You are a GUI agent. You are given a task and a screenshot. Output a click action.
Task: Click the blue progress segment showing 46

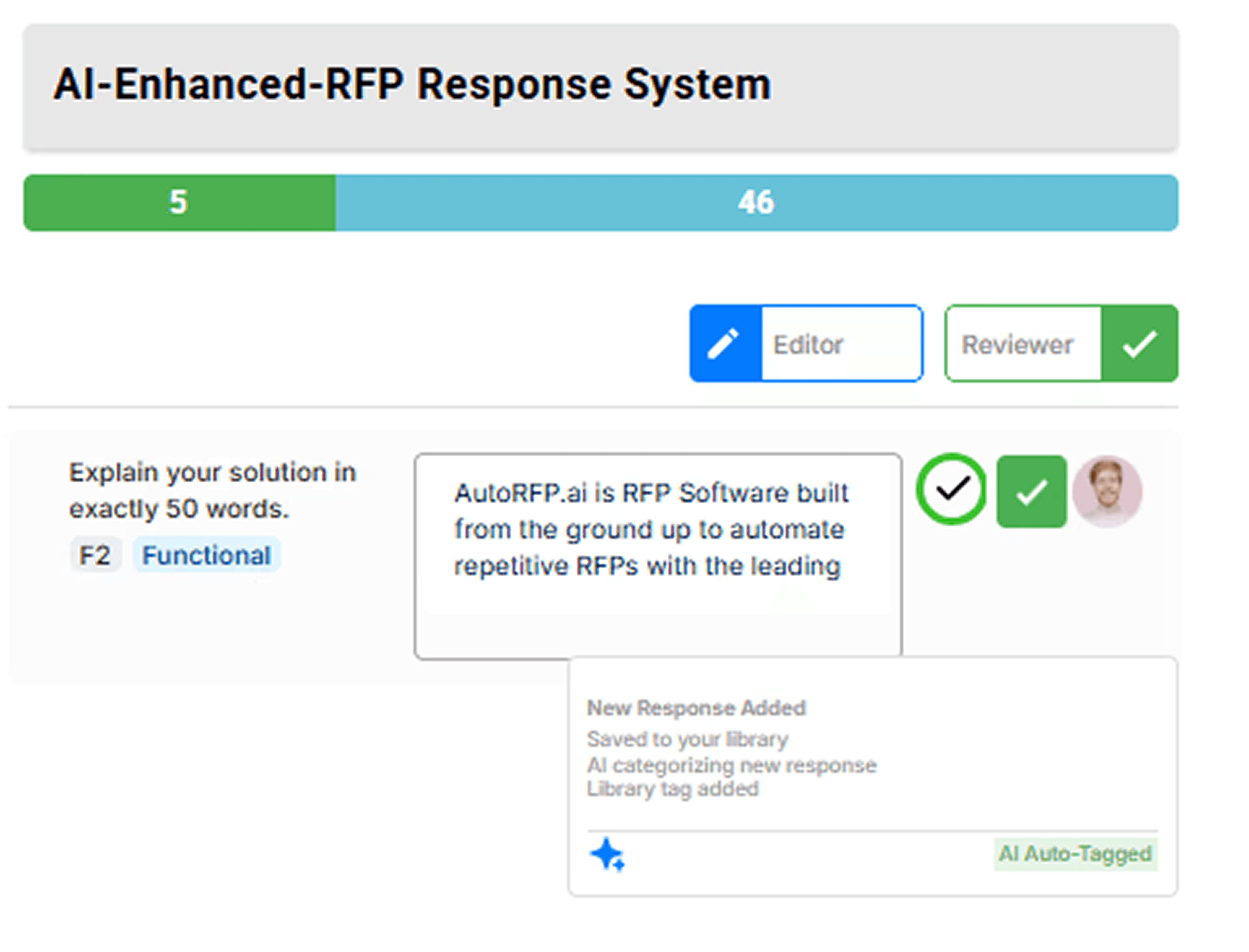tap(756, 202)
